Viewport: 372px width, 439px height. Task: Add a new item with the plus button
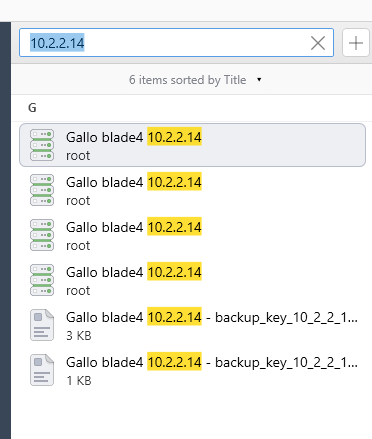click(x=356, y=43)
